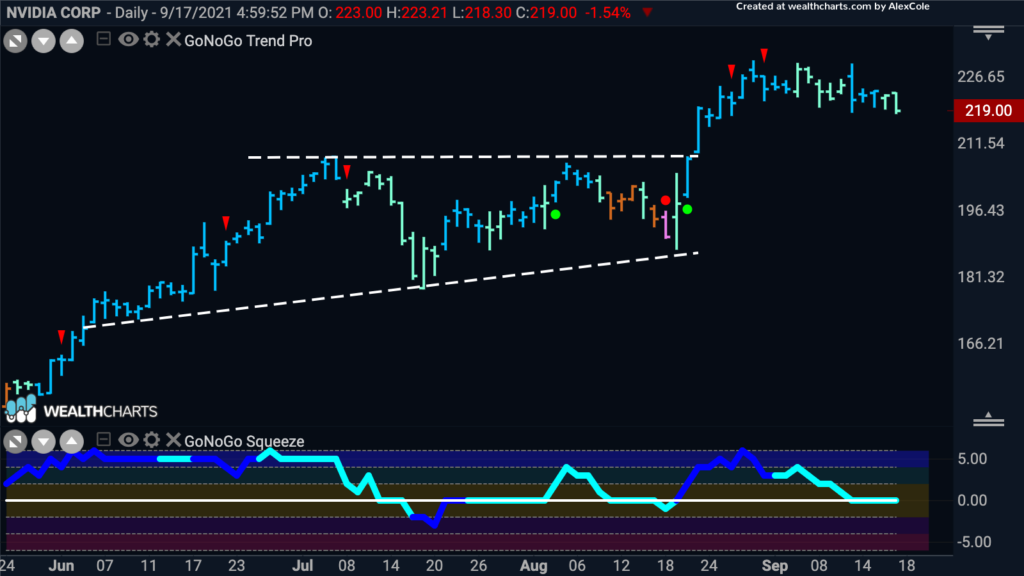Click the 211.54 price axis label
The width and height of the screenshot is (1024, 576).
coord(981,144)
